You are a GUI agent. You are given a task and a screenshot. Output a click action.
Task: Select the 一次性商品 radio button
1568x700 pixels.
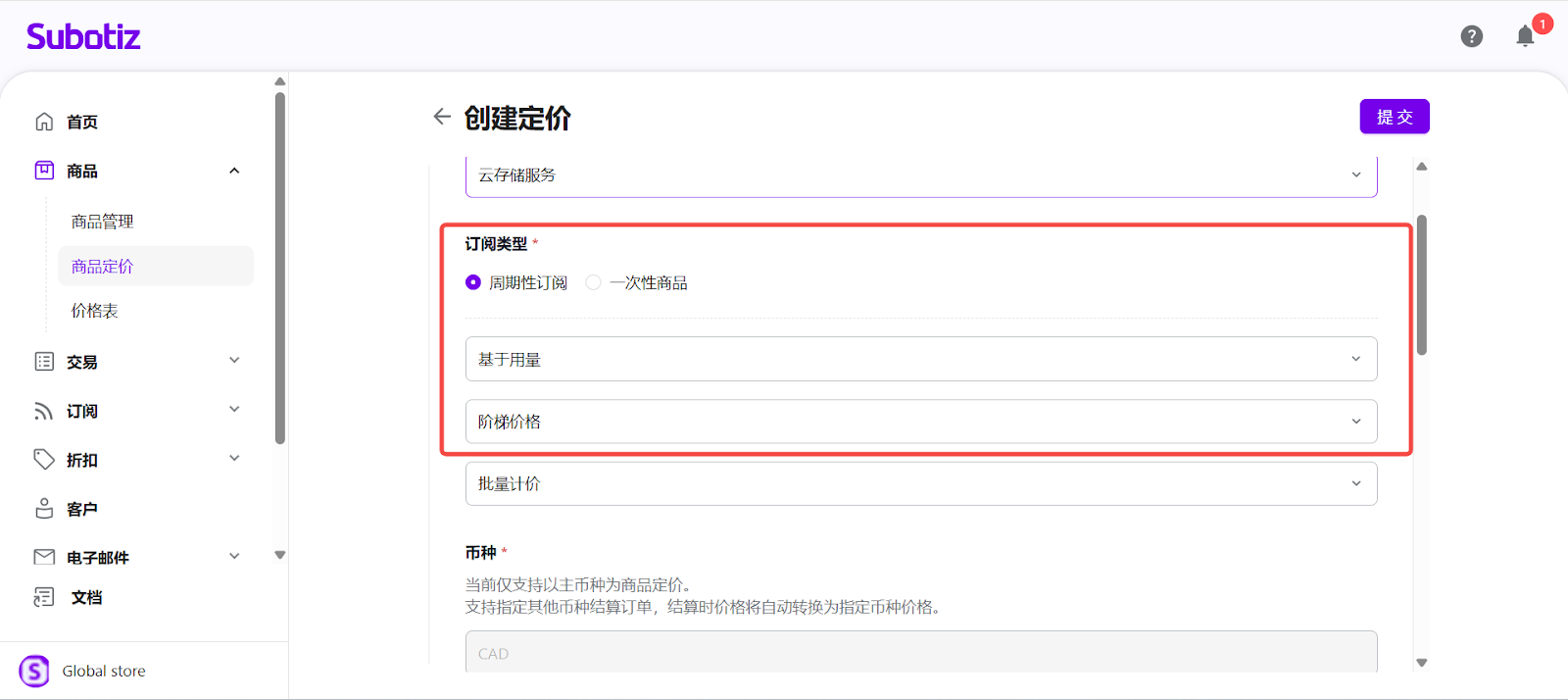[x=593, y=282]
